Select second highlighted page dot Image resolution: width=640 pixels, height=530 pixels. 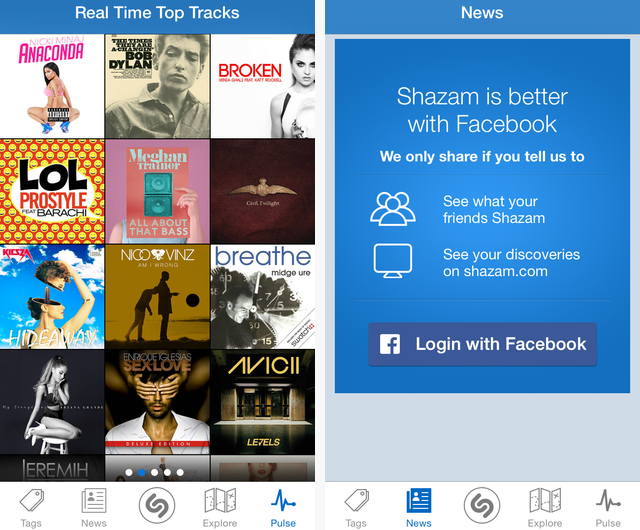point(142,472)
